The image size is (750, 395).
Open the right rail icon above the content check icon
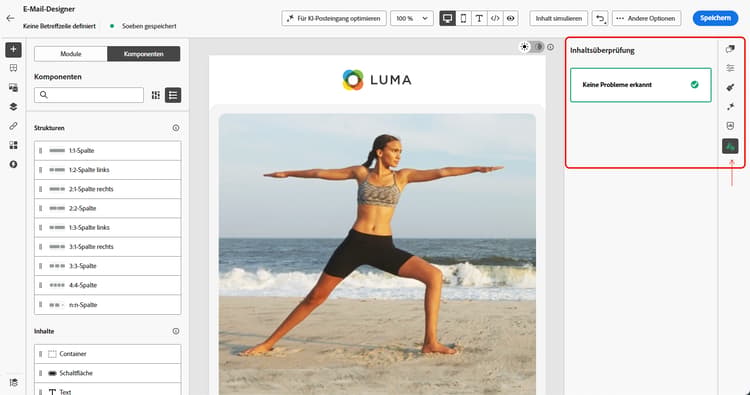pyautogui.click(x=730, y=126)
